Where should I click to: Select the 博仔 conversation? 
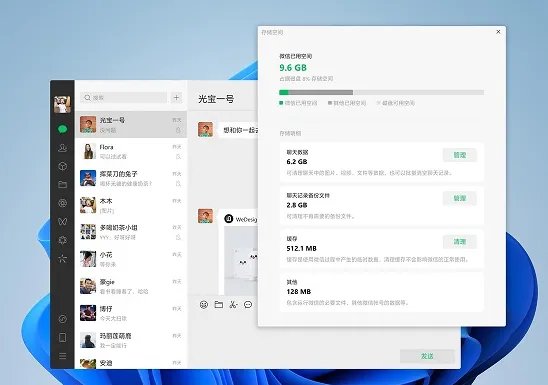point(131,313)
